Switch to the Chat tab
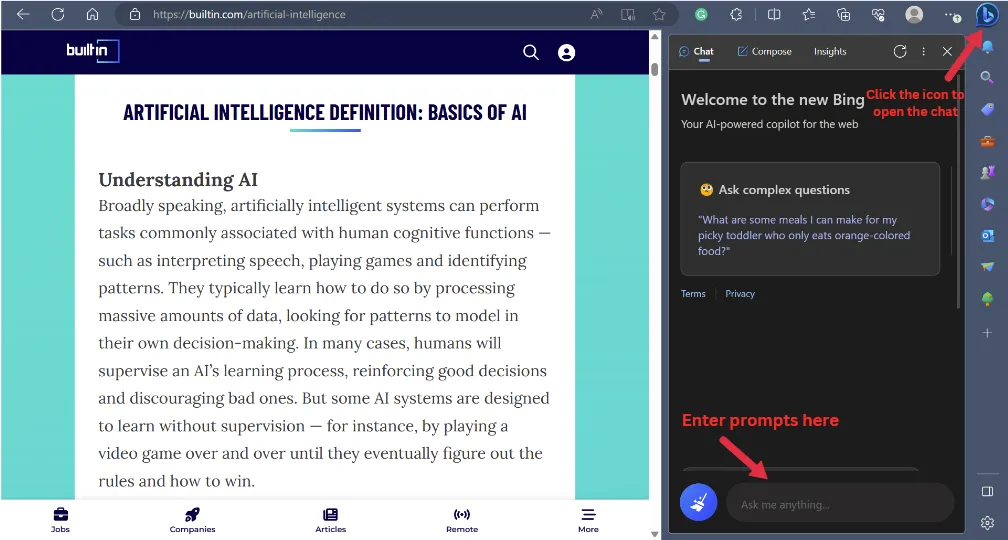 pyautogui.click(x=696, y=51)
